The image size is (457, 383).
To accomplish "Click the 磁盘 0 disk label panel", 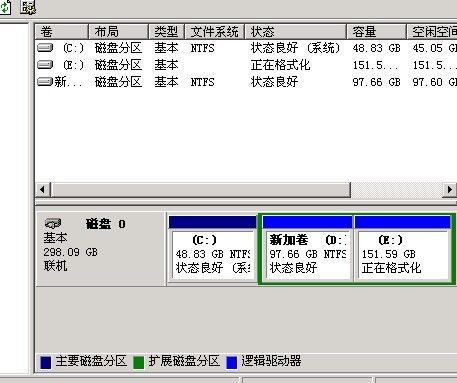I will click(x=100, y=249).
